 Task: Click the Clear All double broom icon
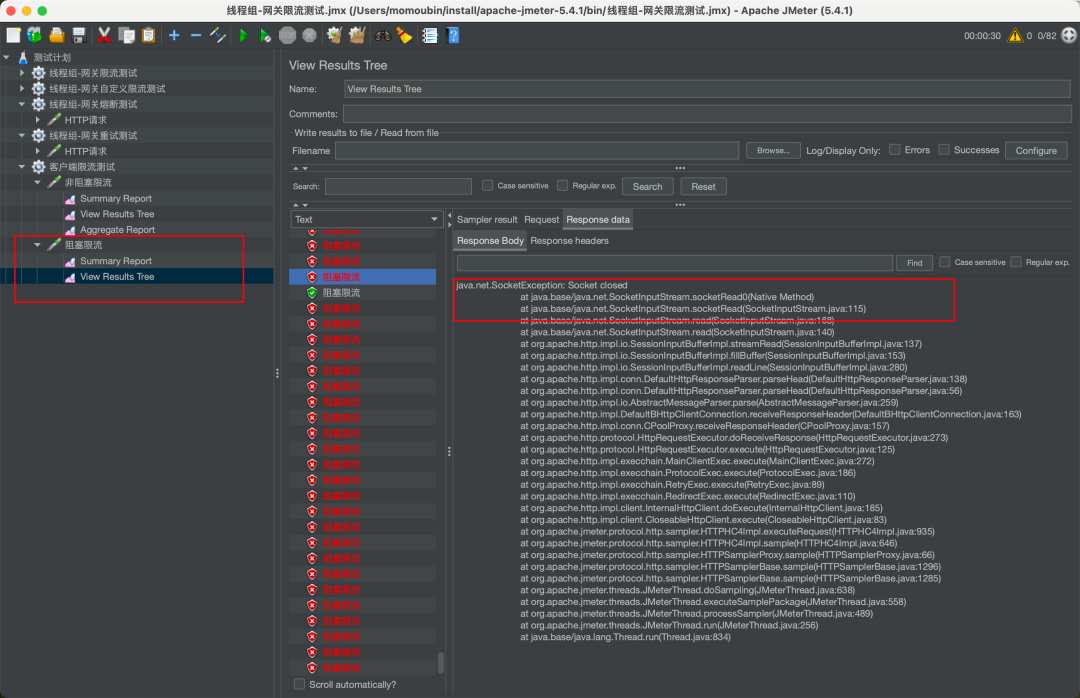coord(357,35)
